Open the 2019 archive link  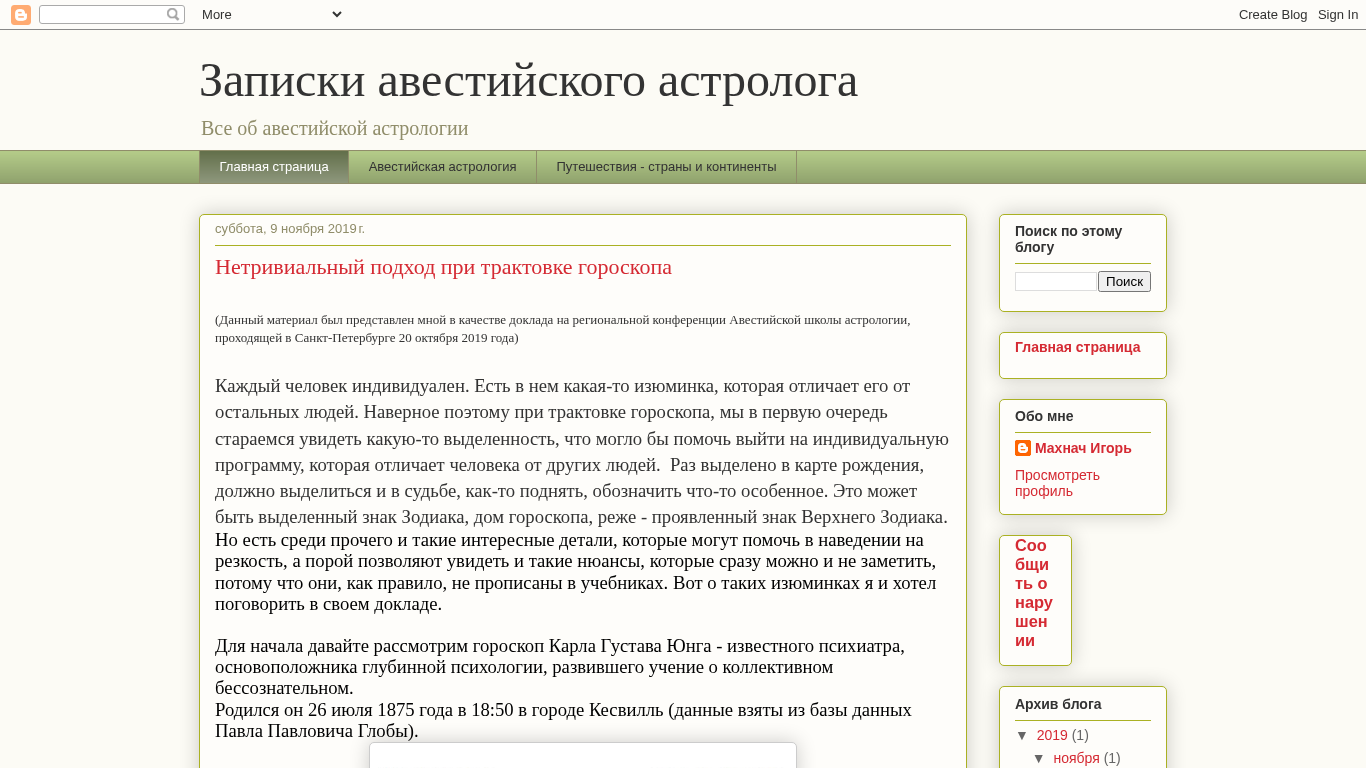click(1052, 735)
